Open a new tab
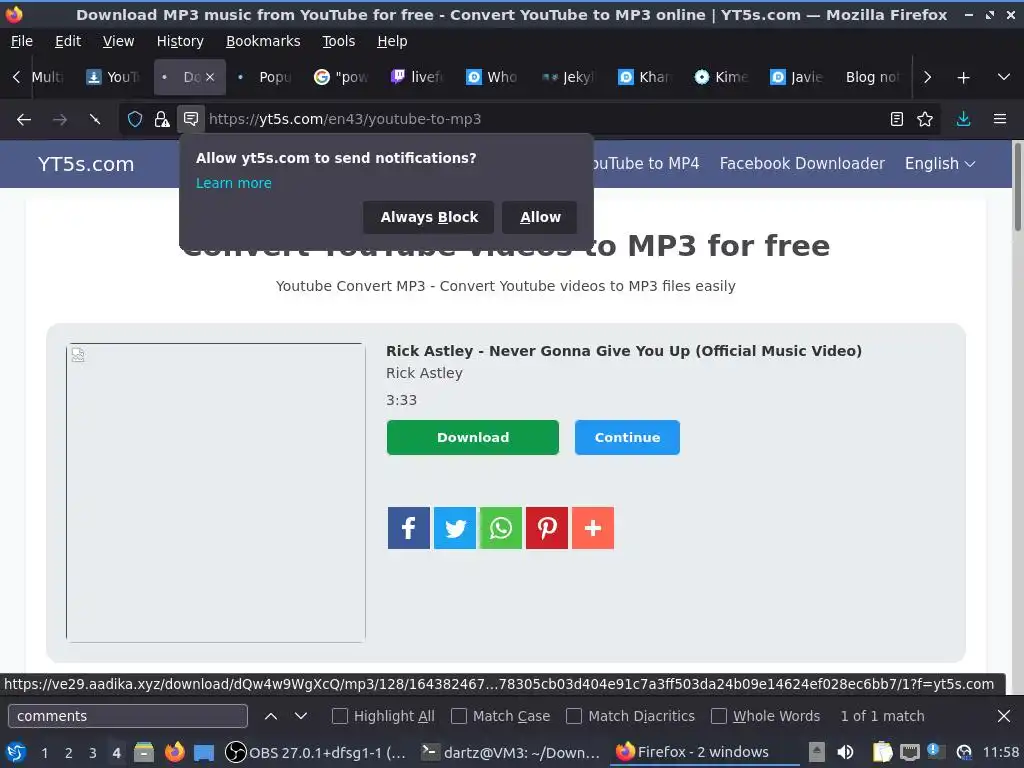This screenshot has height=768, width=1024. (x=963, y=78)
